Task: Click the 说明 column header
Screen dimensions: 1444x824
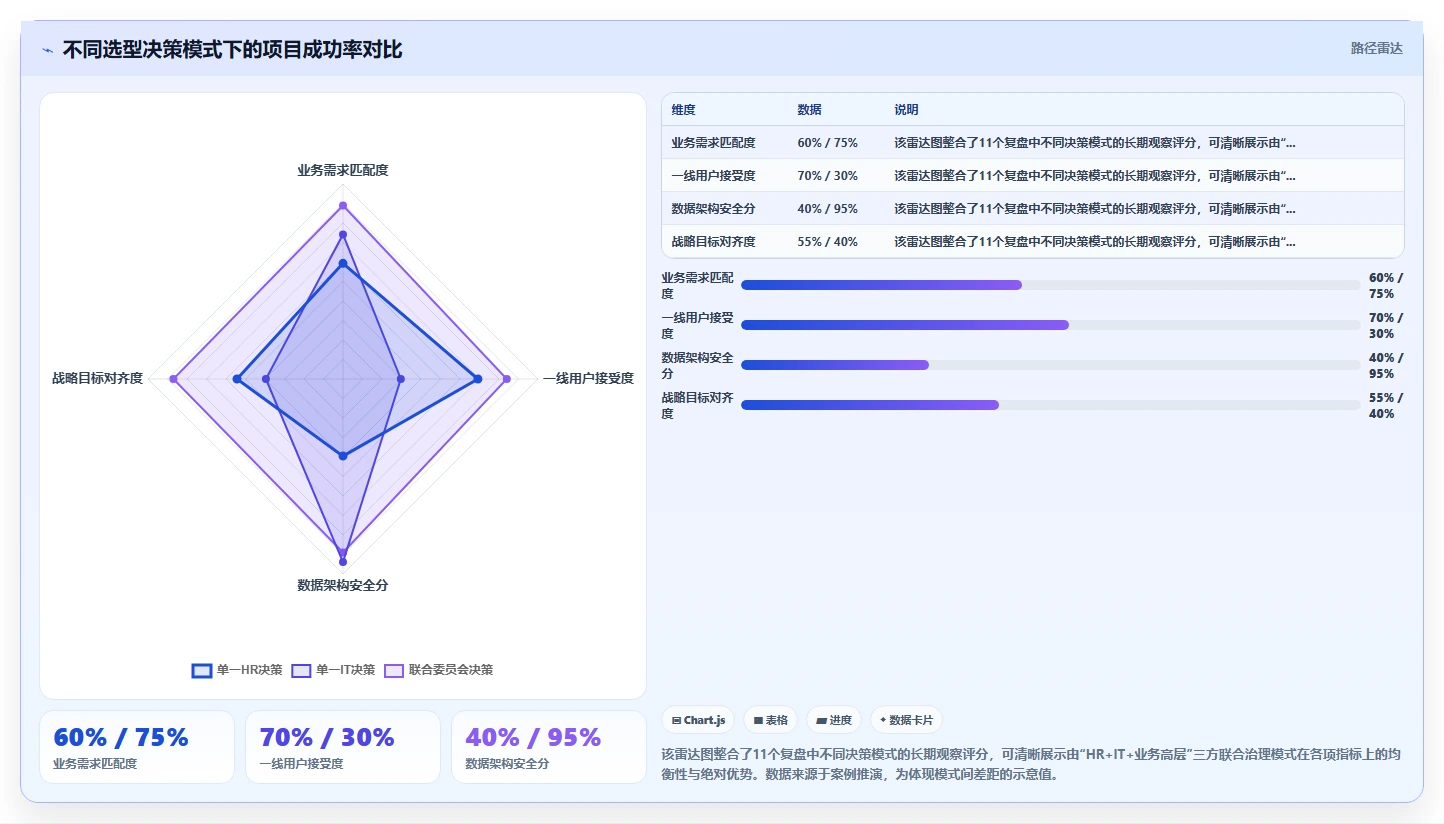Action: (906, 110)
